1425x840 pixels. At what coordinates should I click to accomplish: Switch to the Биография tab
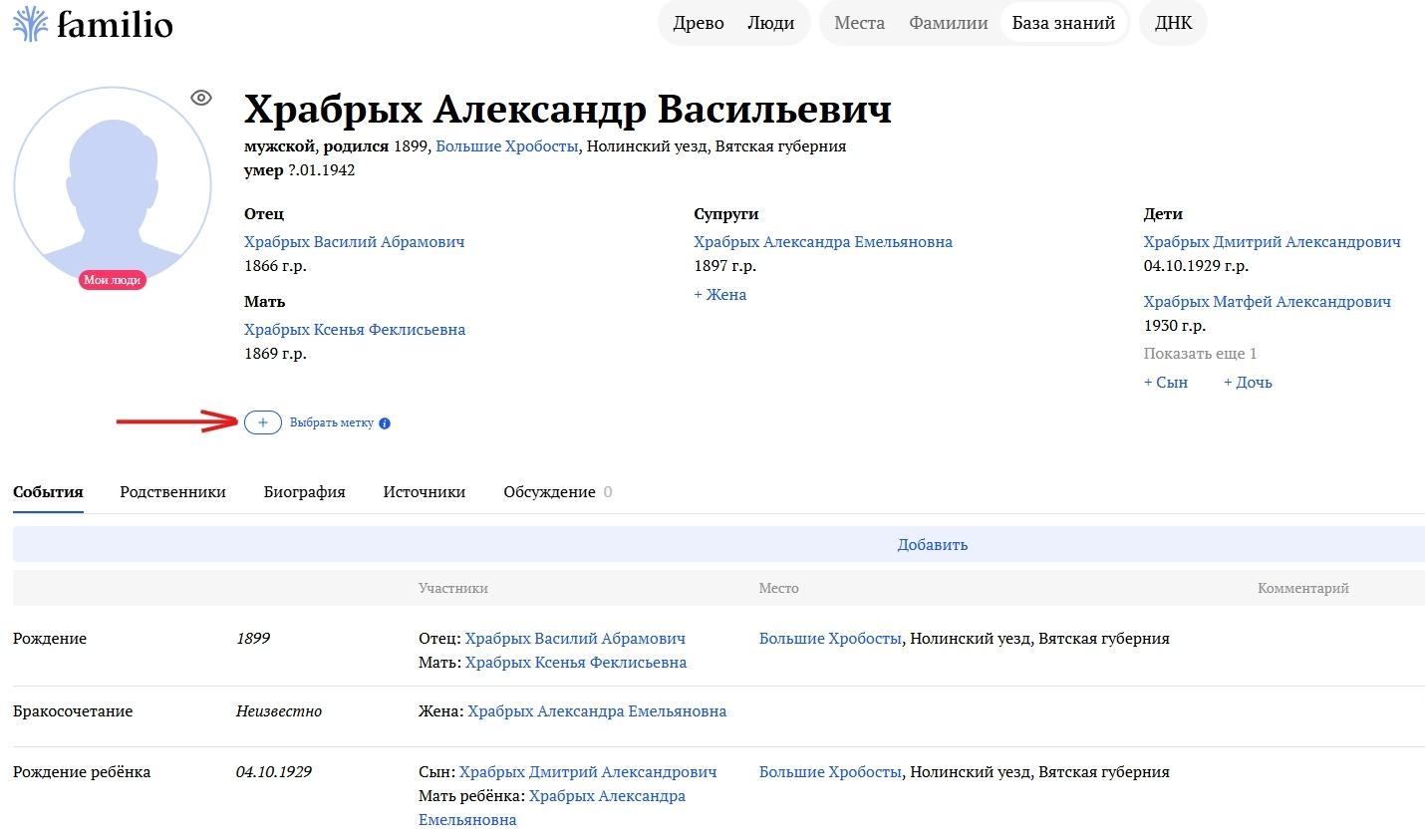(x=304, y=492)
